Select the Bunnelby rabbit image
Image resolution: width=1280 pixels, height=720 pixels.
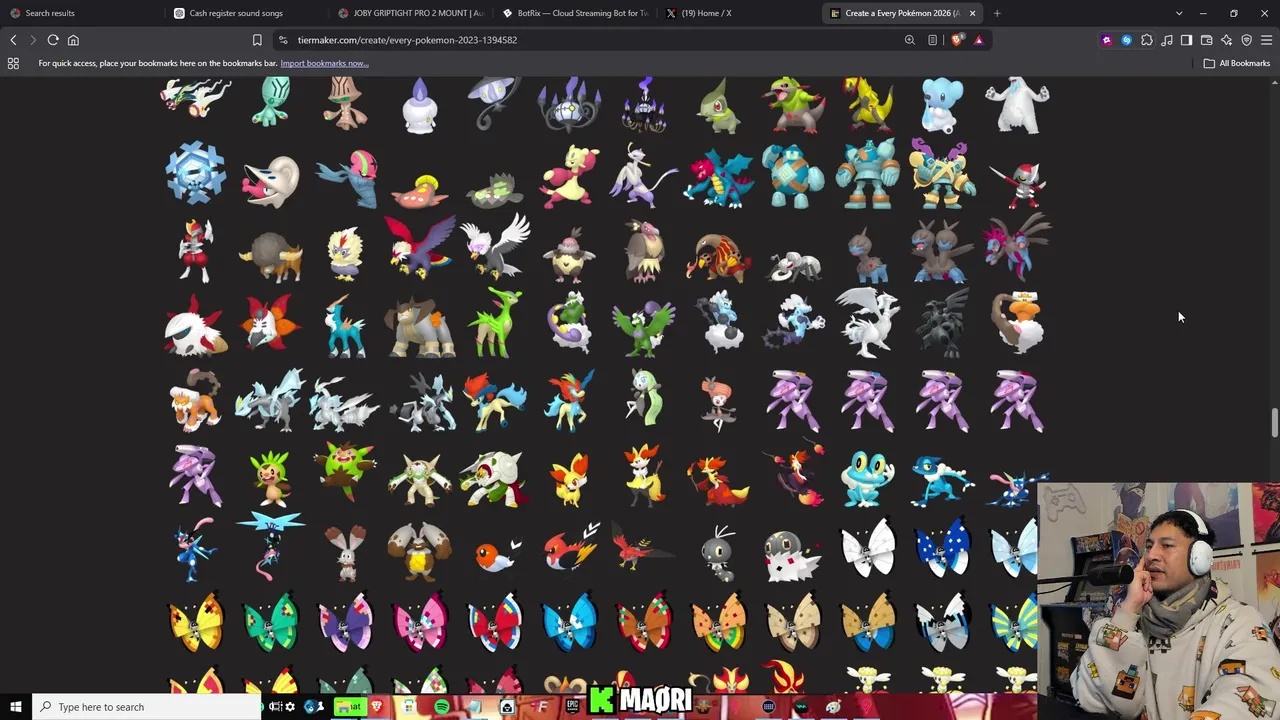345,552
